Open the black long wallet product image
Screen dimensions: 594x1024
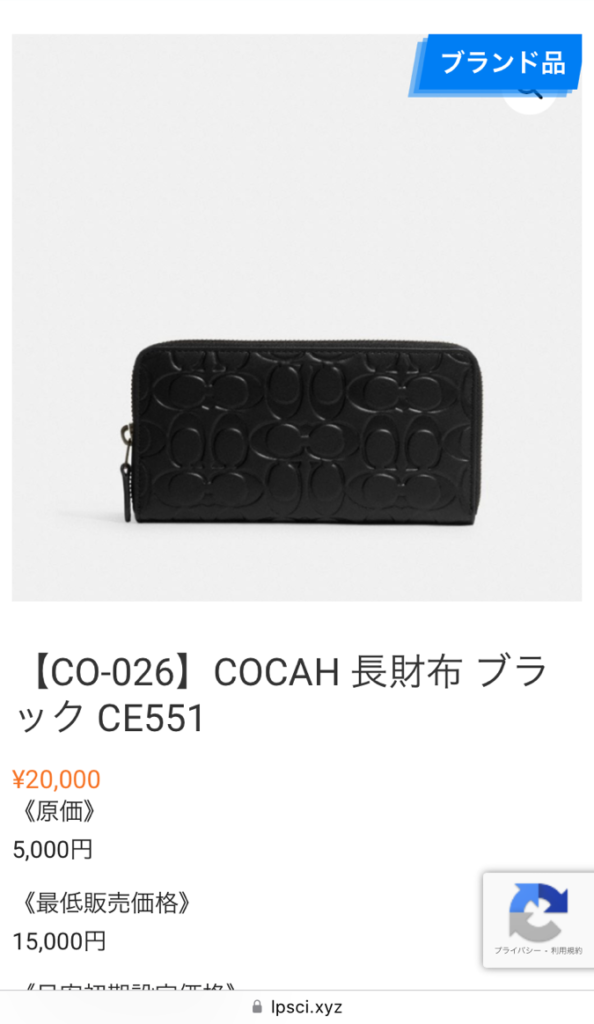click(297, 317)
